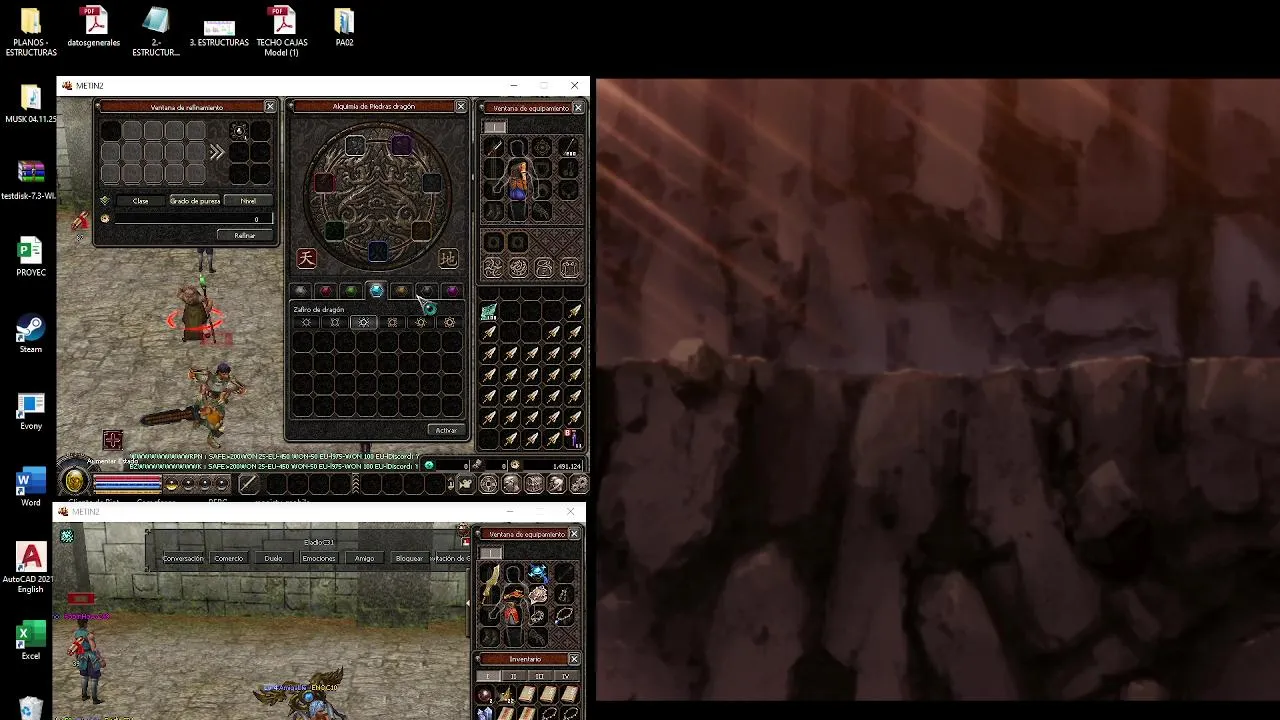Click the Conversación button
Viewport: 1280px width, 720px height.
pyautogui.click(x=183, y=558)
